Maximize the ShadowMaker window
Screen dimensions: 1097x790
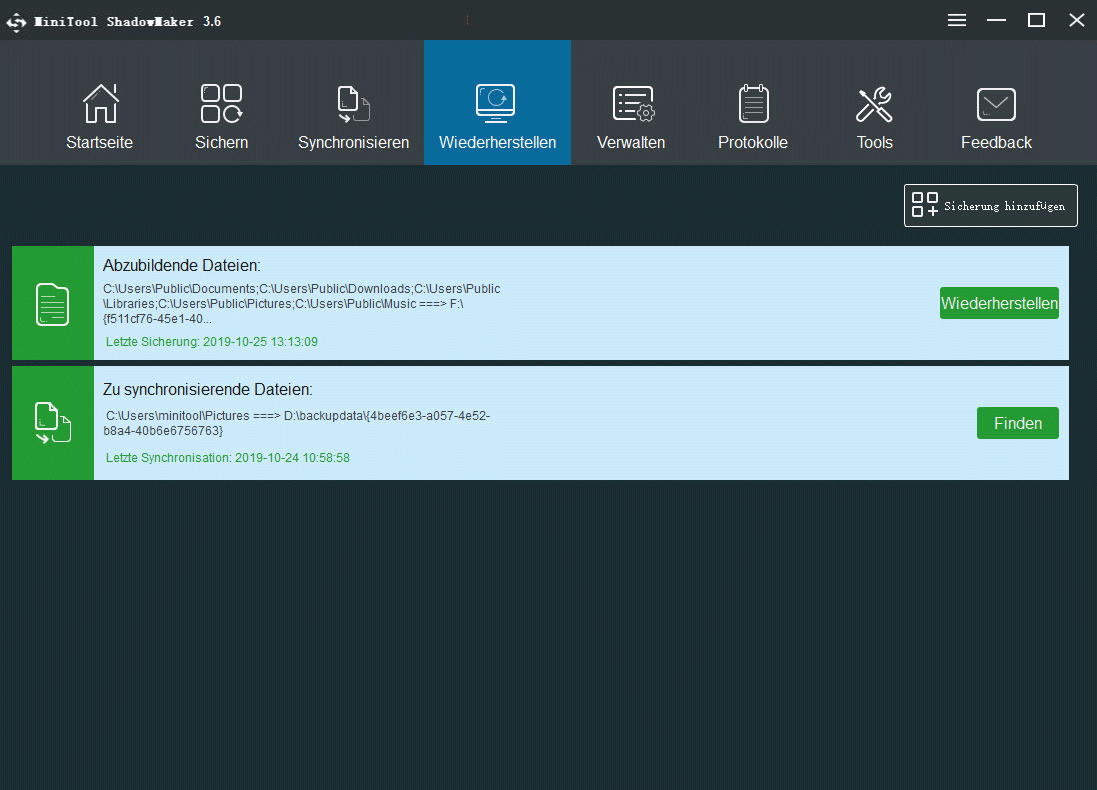(x=1036, y=20)
